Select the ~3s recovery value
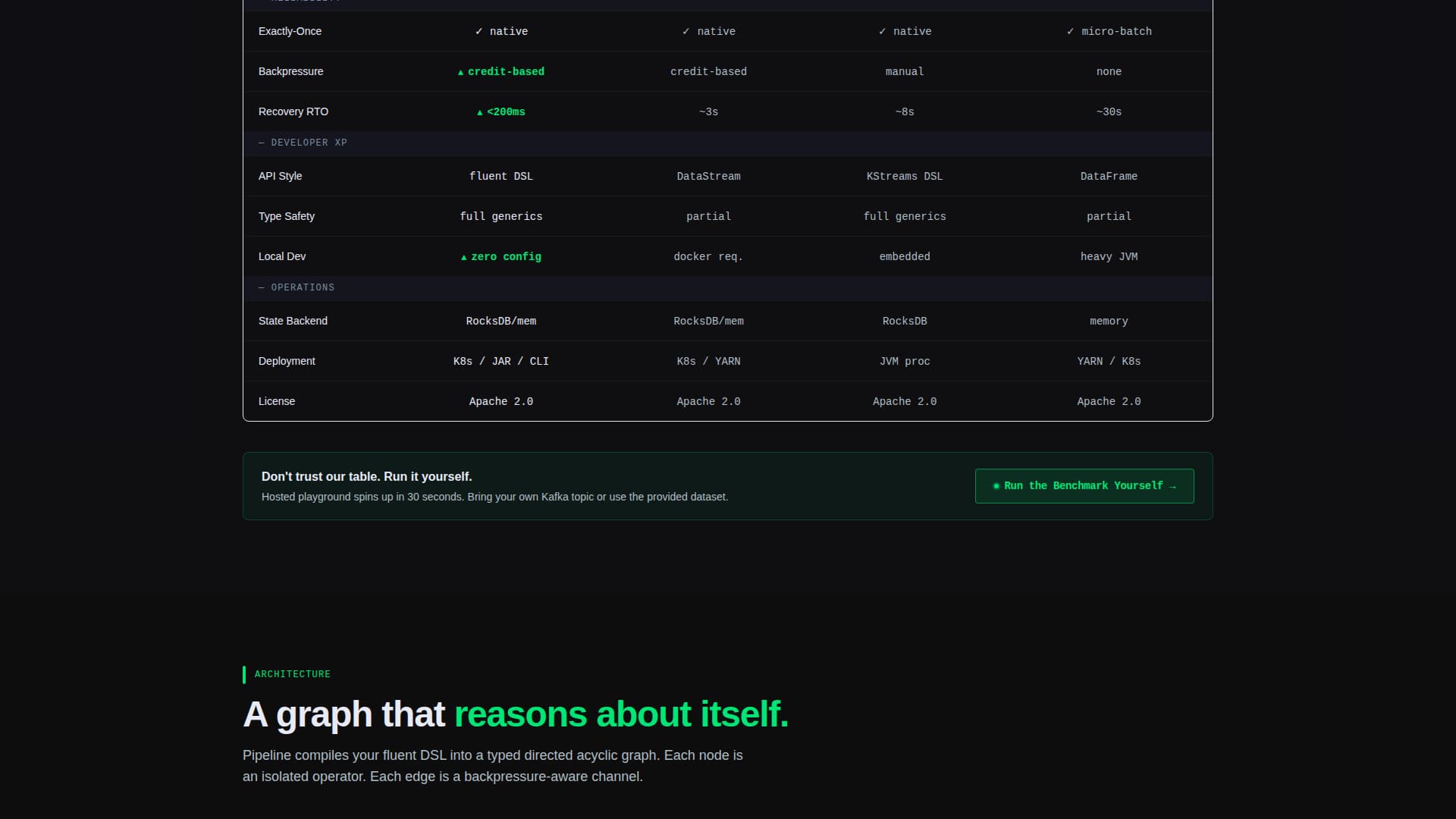1456x819 pixels. (708, 111)
